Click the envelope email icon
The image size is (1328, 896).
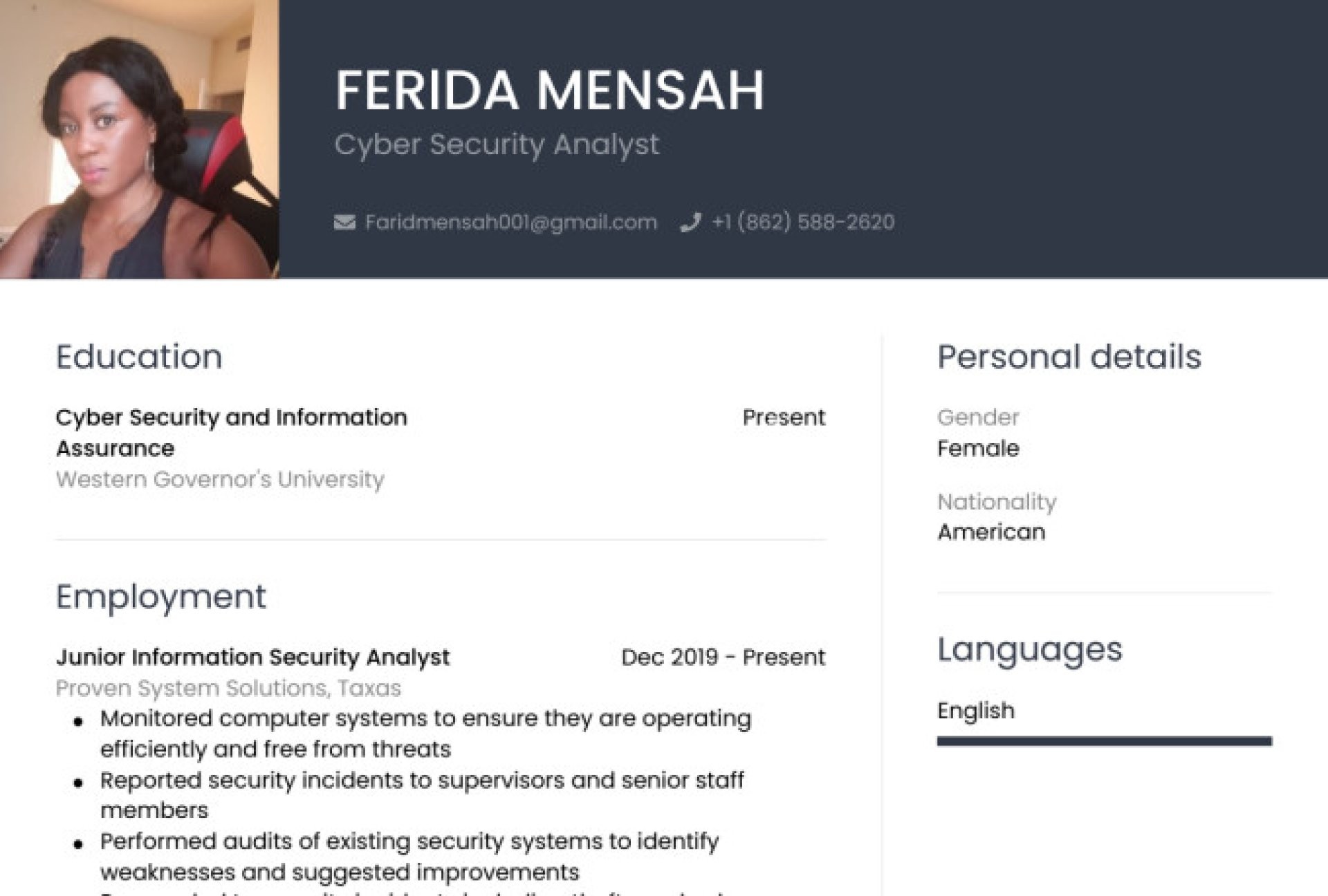(344, 222)
